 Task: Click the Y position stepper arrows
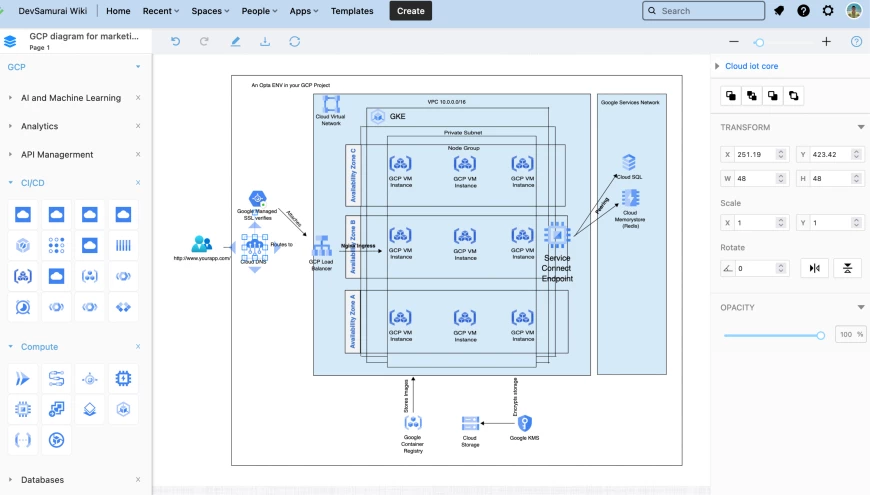(x=856, y=154)
